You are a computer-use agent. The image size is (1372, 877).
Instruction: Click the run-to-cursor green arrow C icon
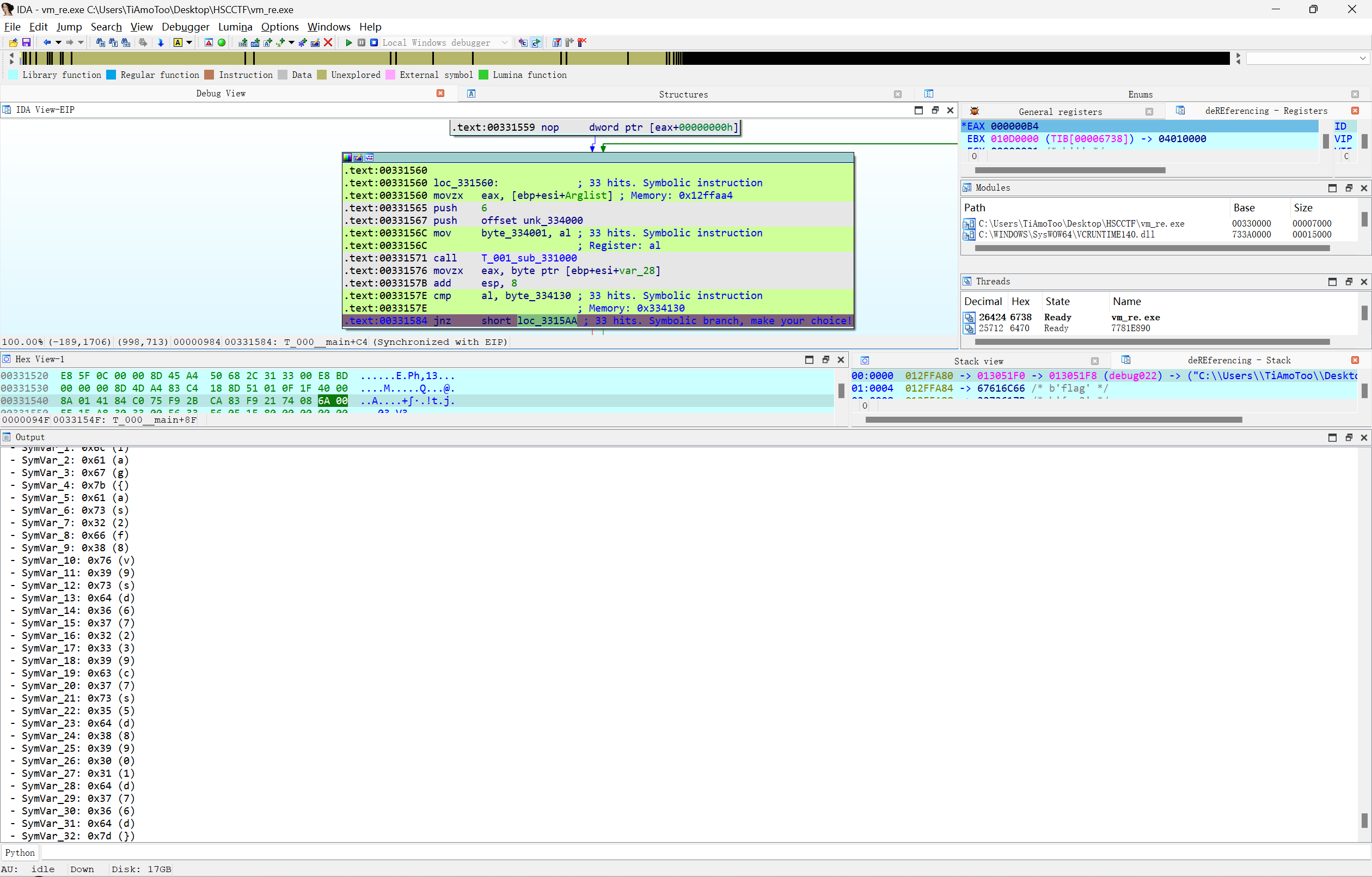[x=536, y=43]
